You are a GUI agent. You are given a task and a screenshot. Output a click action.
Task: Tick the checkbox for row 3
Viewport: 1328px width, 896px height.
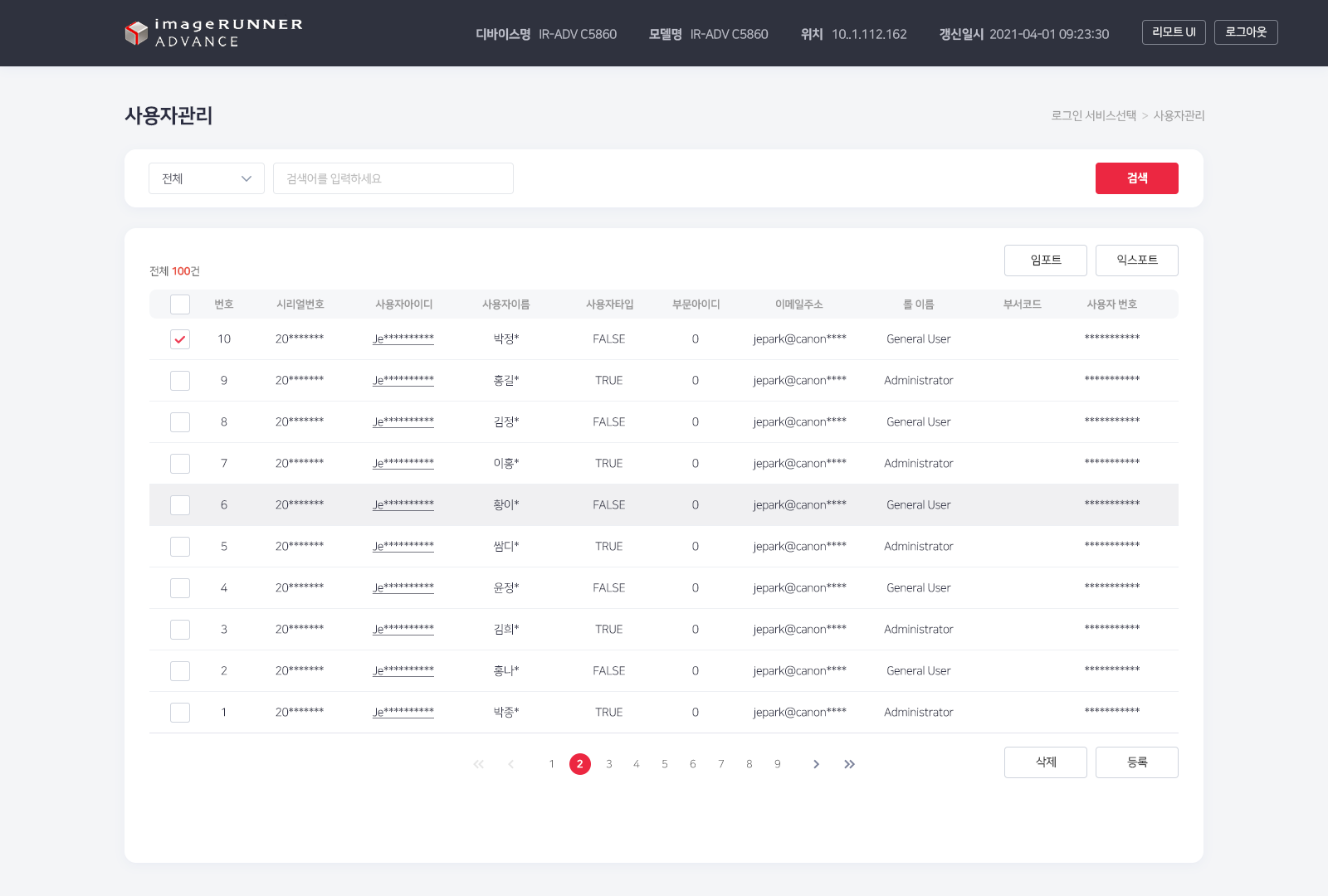180,630
